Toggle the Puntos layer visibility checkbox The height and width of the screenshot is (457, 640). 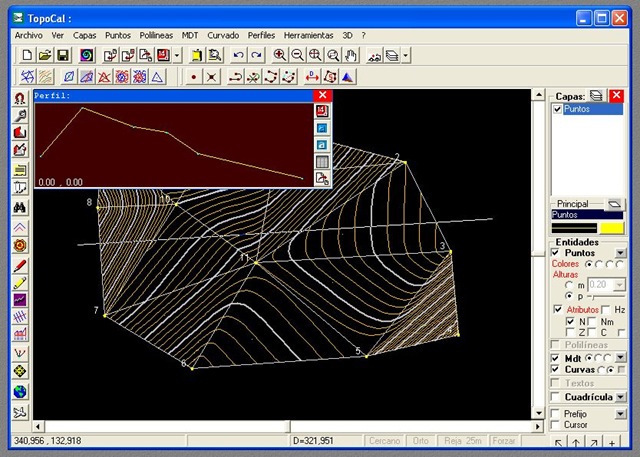pos(558,109)
